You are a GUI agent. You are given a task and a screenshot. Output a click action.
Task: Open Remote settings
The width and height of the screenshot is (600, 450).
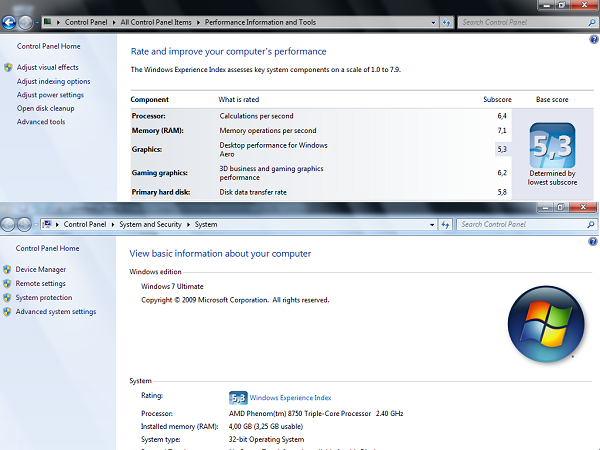41,284
